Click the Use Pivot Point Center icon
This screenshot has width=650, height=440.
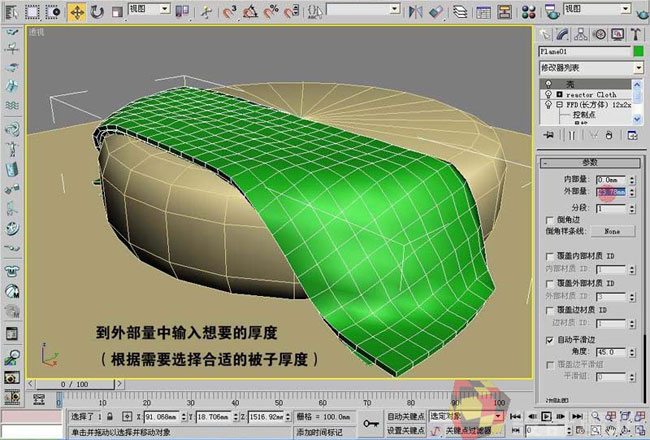pos(182,12)
